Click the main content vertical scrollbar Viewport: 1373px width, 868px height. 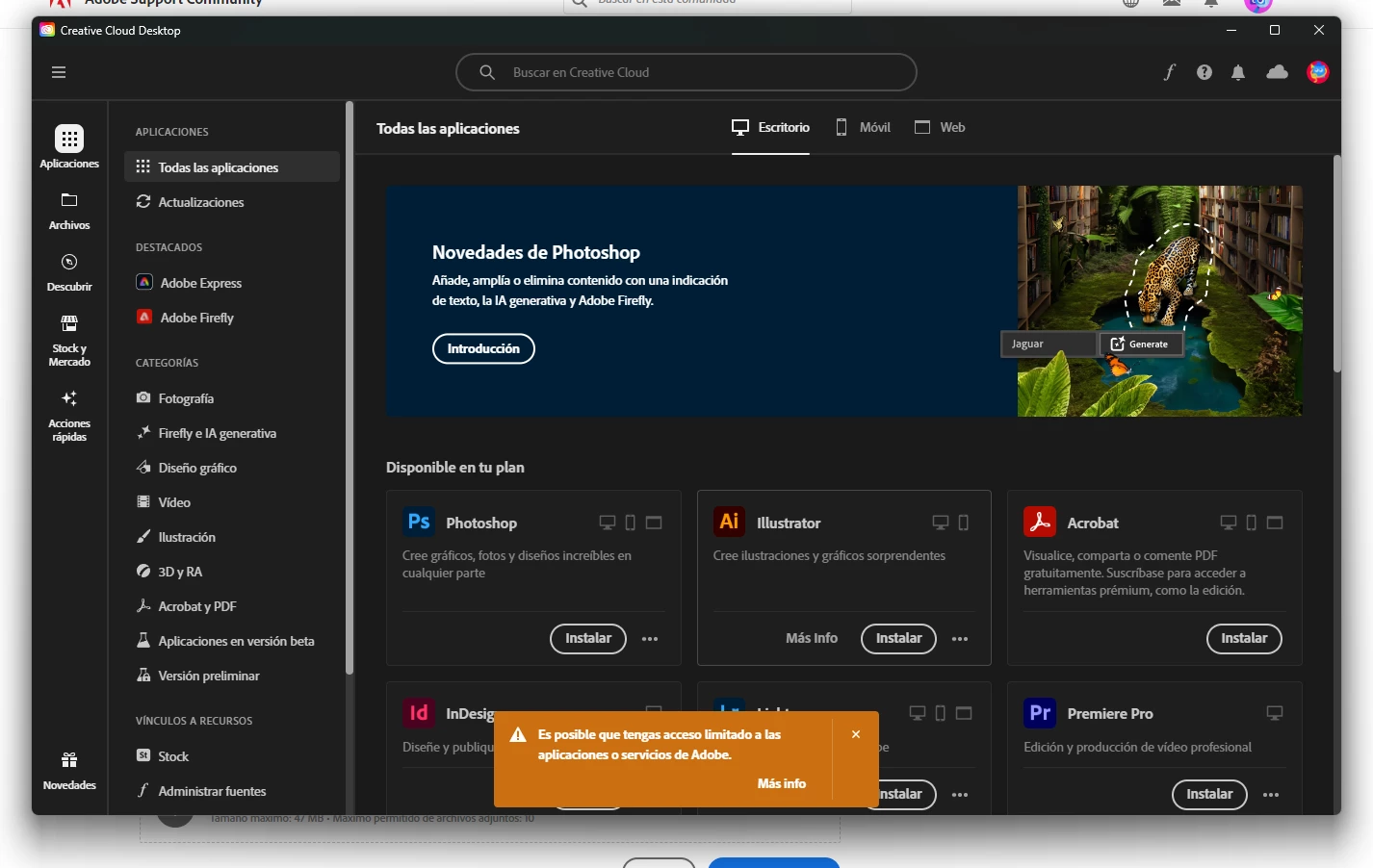pyautogui.click(x=1336, y=264)
